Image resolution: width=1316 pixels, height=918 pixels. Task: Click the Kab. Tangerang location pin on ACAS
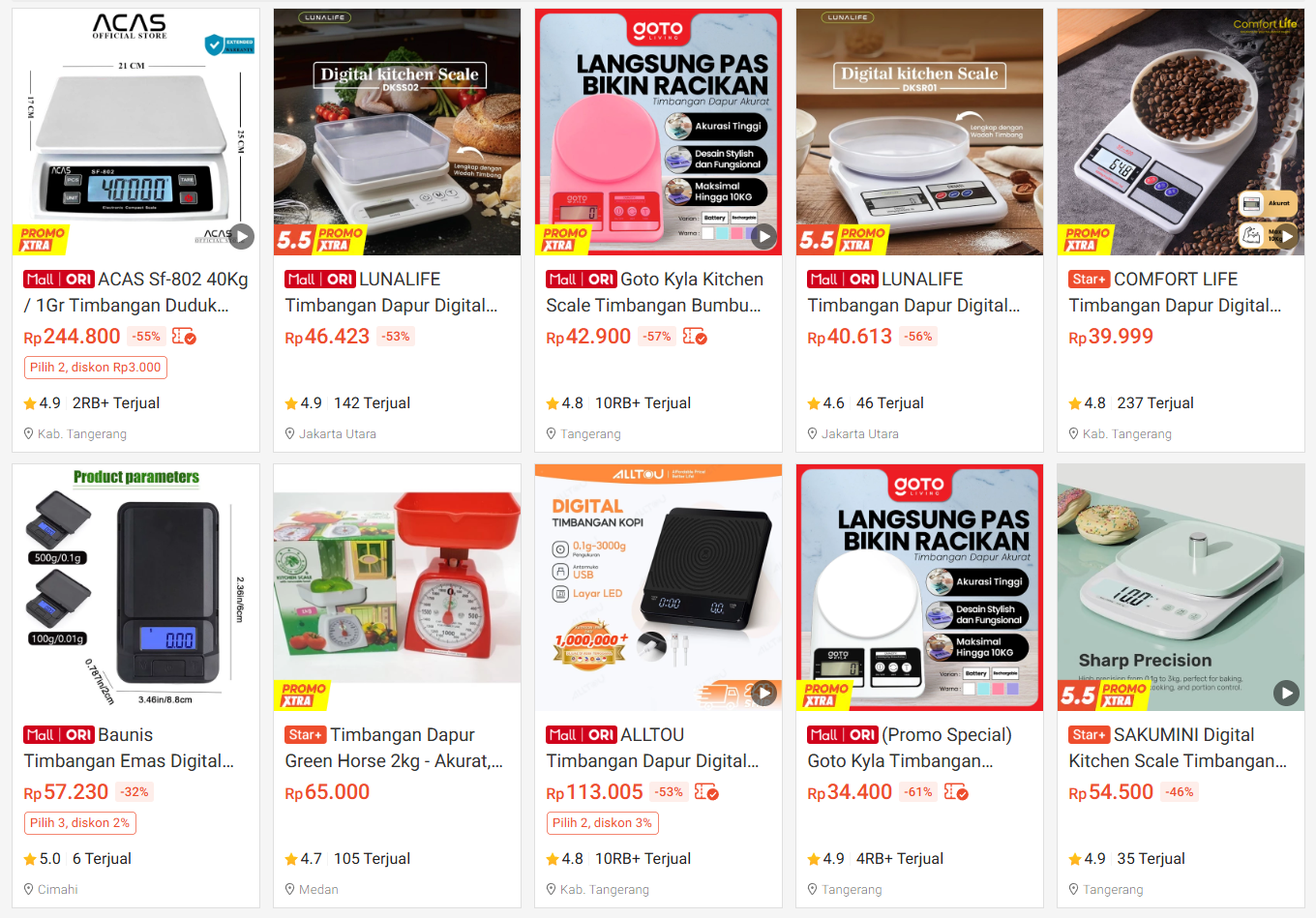29,433
